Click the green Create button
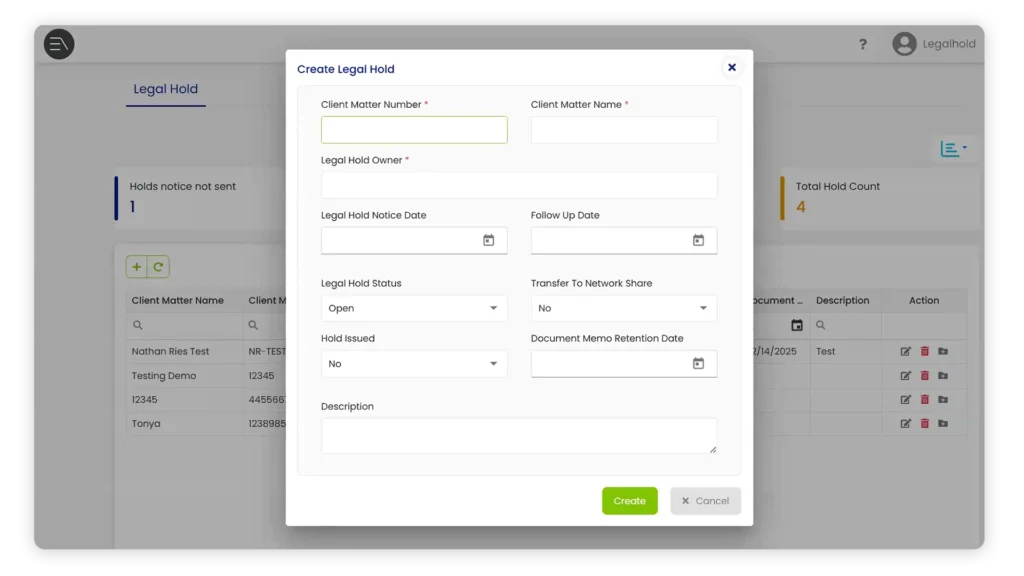Image resolution: width=1024 pixels, height=576 pixels. click(629, 500)
